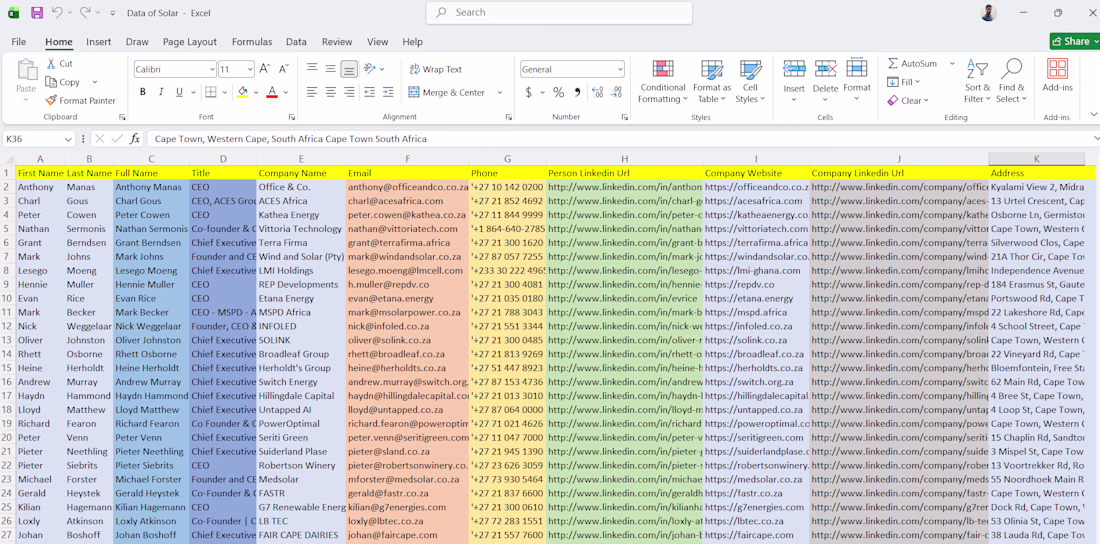Toggle Wrap Text on
This screenshot has height=544, width=1100.
coord(435,69)
